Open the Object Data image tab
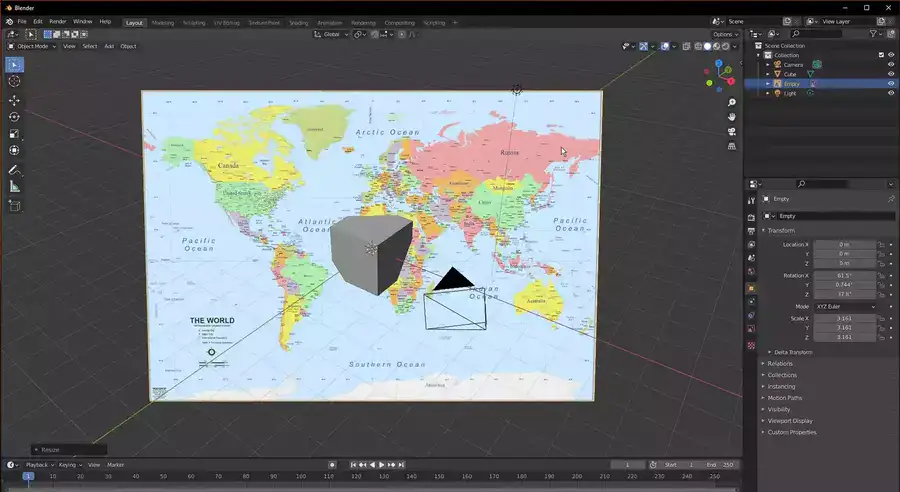 [x=751, y=329]
